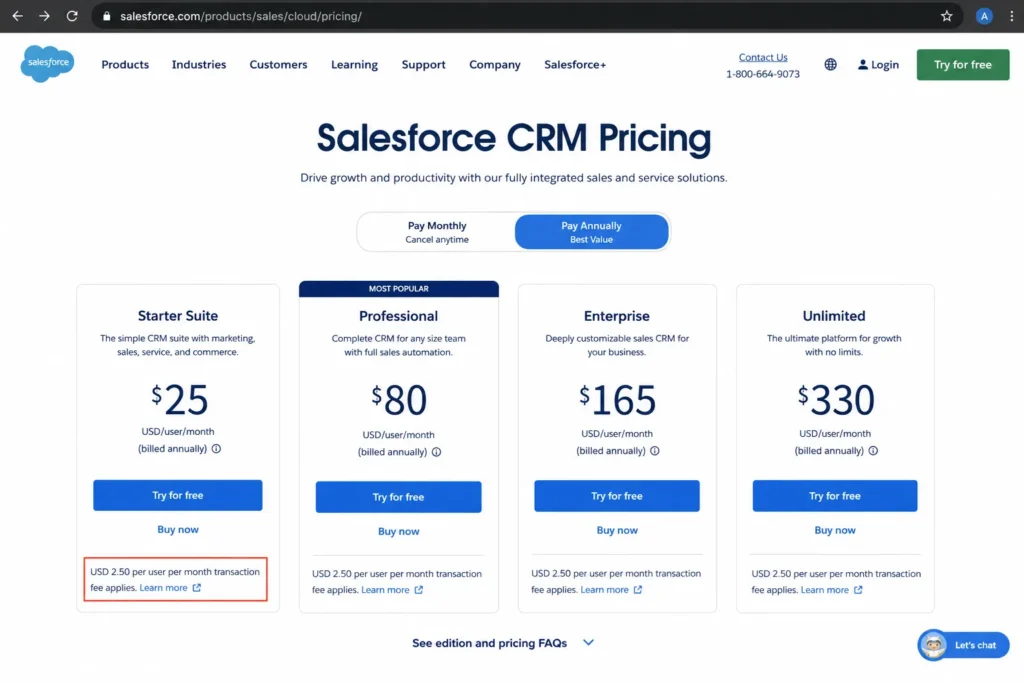Image resolution: width=1024 pixels, height=683 pixels.
Task: Open the Customers menu
Action: [278, 65]
